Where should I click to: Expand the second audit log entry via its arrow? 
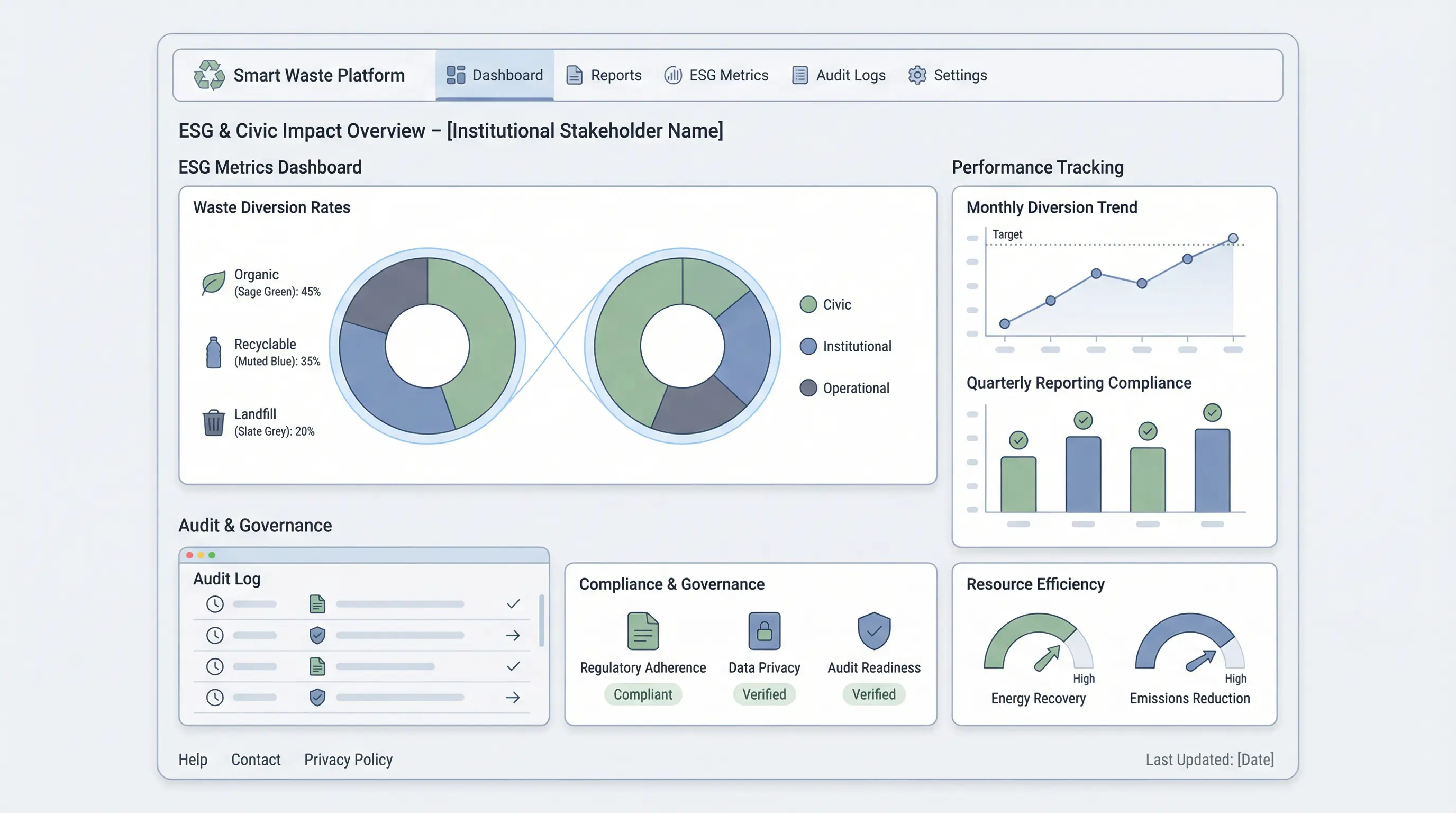513,635
